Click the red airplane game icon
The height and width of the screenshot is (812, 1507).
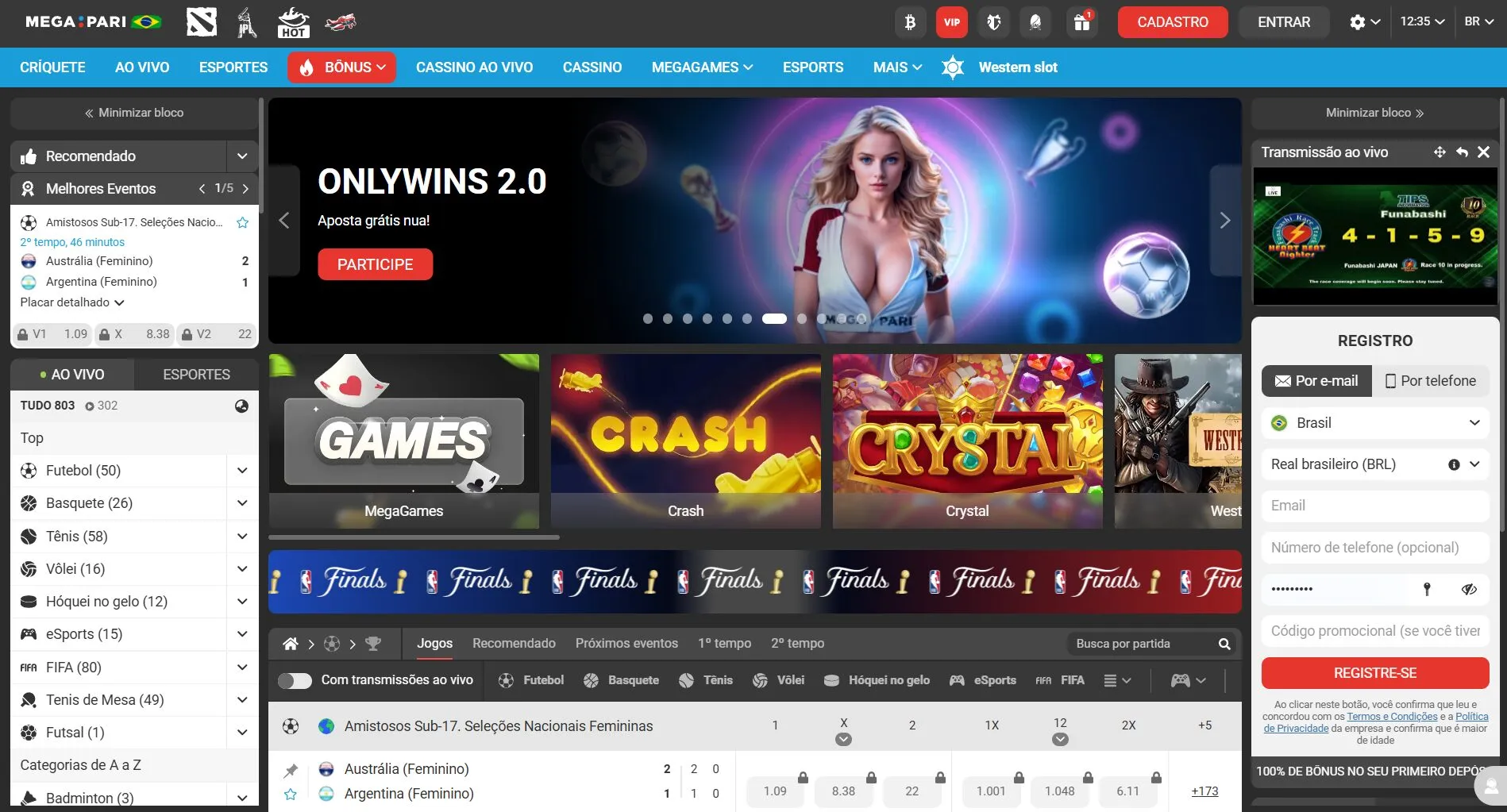pyautogui.click(x=340, y=22)
